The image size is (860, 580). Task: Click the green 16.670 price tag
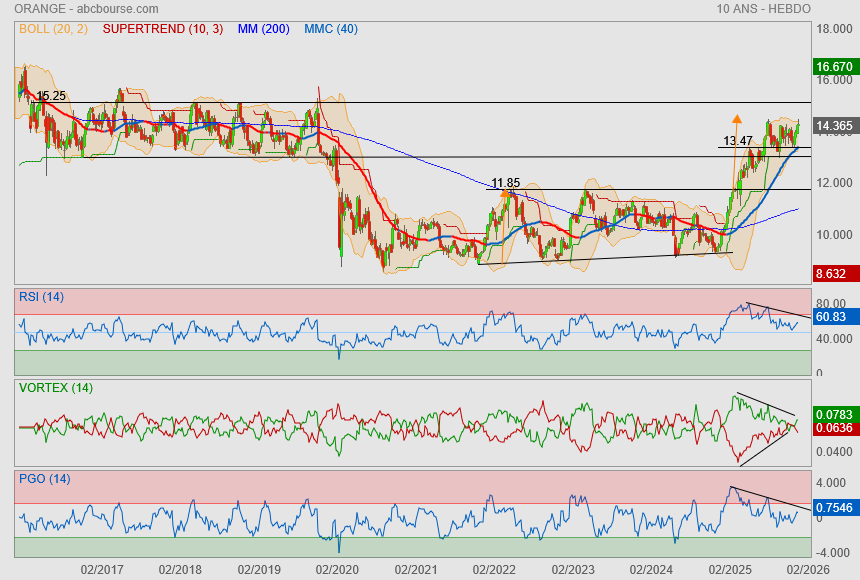pyautogui.click(x=833, y=67)
